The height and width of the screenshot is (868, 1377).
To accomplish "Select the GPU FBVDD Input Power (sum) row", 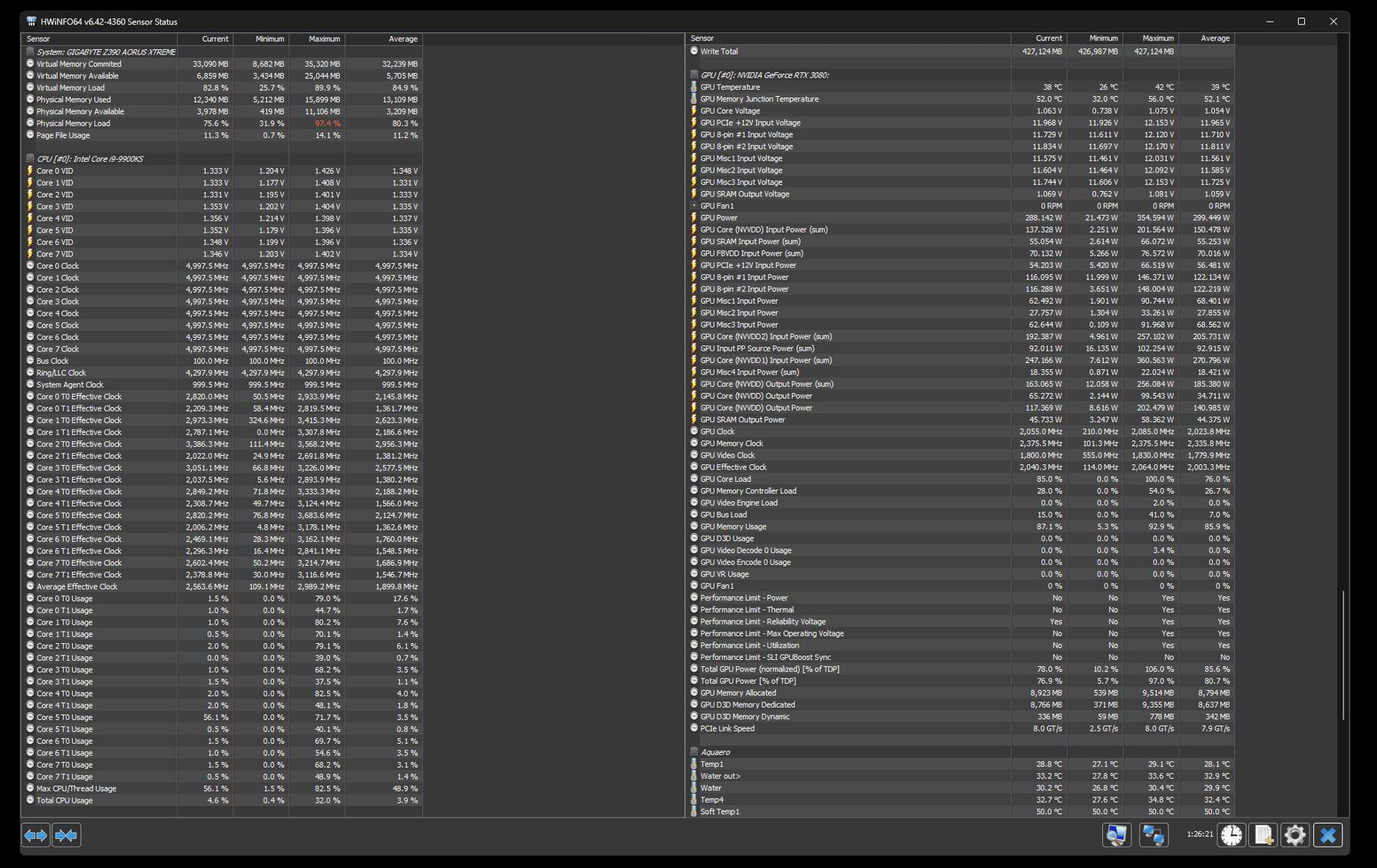I will pos(961,253).
